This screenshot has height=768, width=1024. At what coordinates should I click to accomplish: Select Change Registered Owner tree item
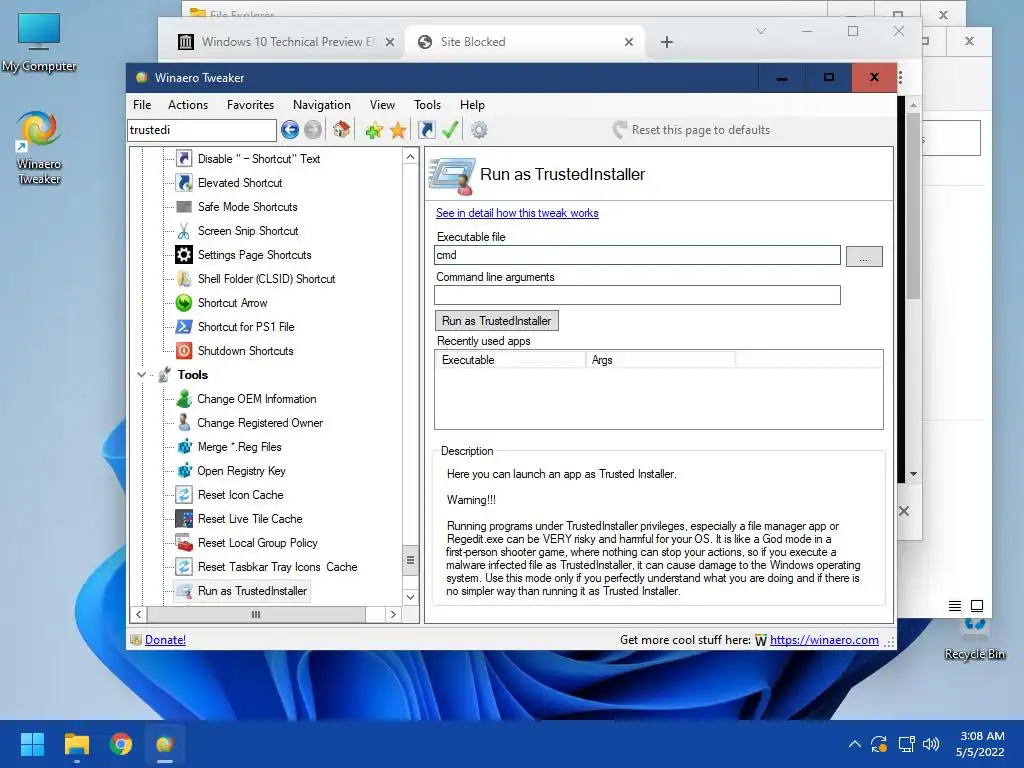(260, 423)
